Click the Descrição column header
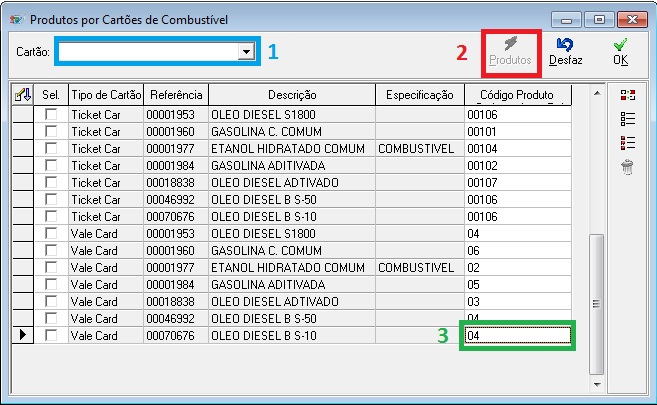The width and height of the screenshot is (657, 405). click(x=291, y=94)
